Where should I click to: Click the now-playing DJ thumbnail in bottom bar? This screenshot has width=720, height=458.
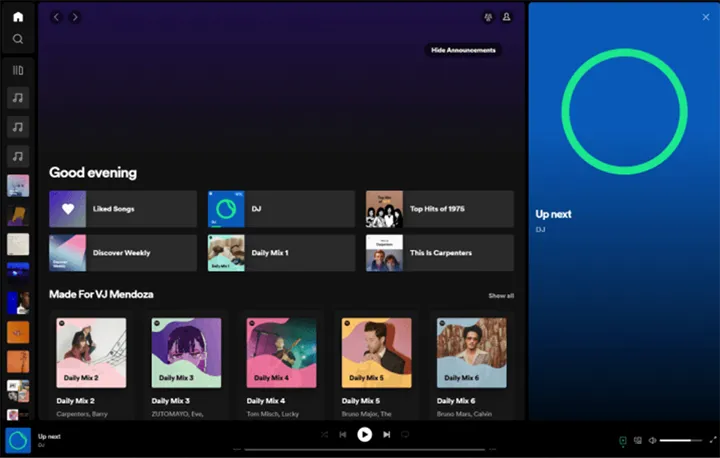(18, 440)
